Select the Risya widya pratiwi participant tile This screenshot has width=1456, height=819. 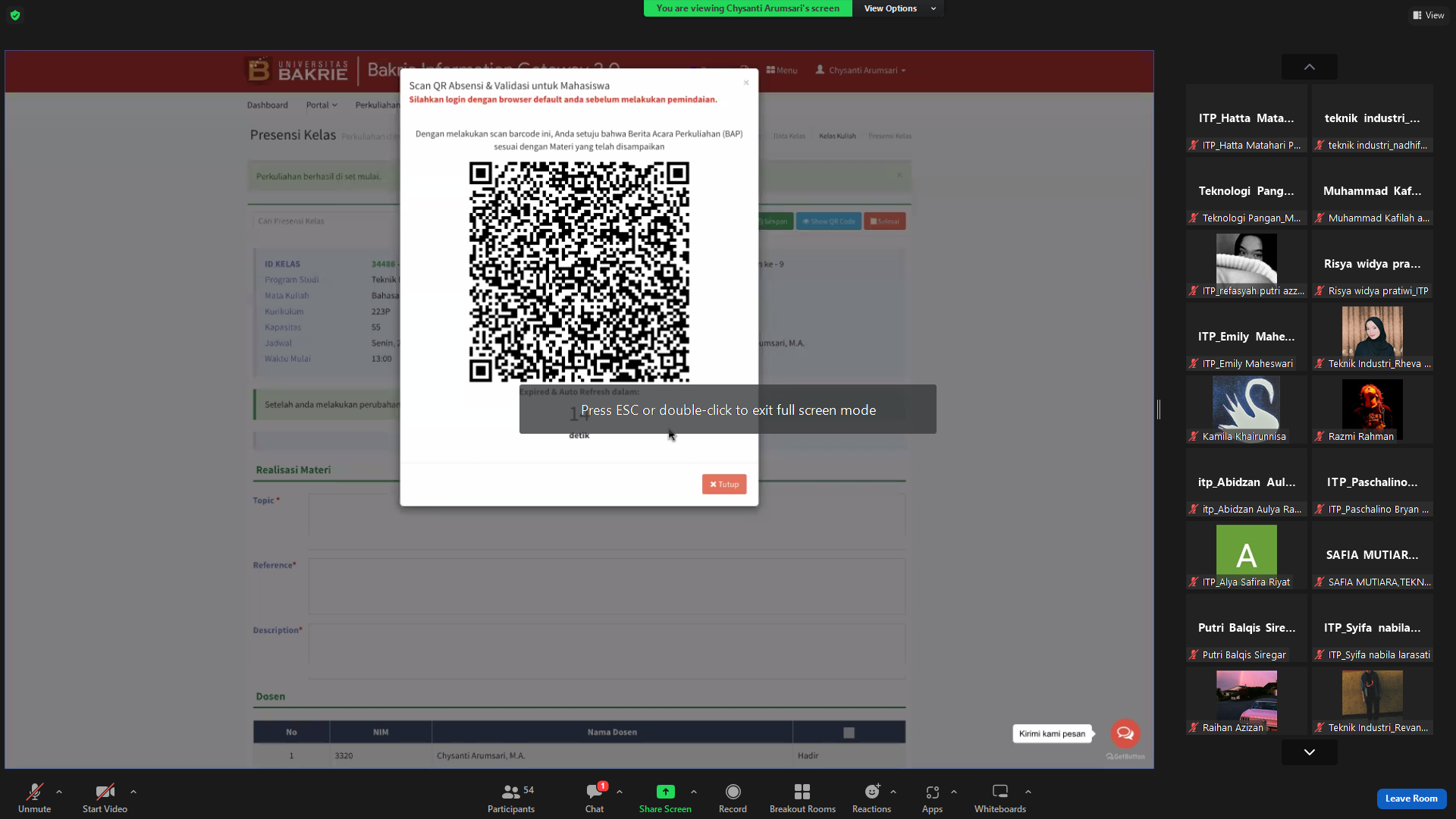[x=1373, y=264]
